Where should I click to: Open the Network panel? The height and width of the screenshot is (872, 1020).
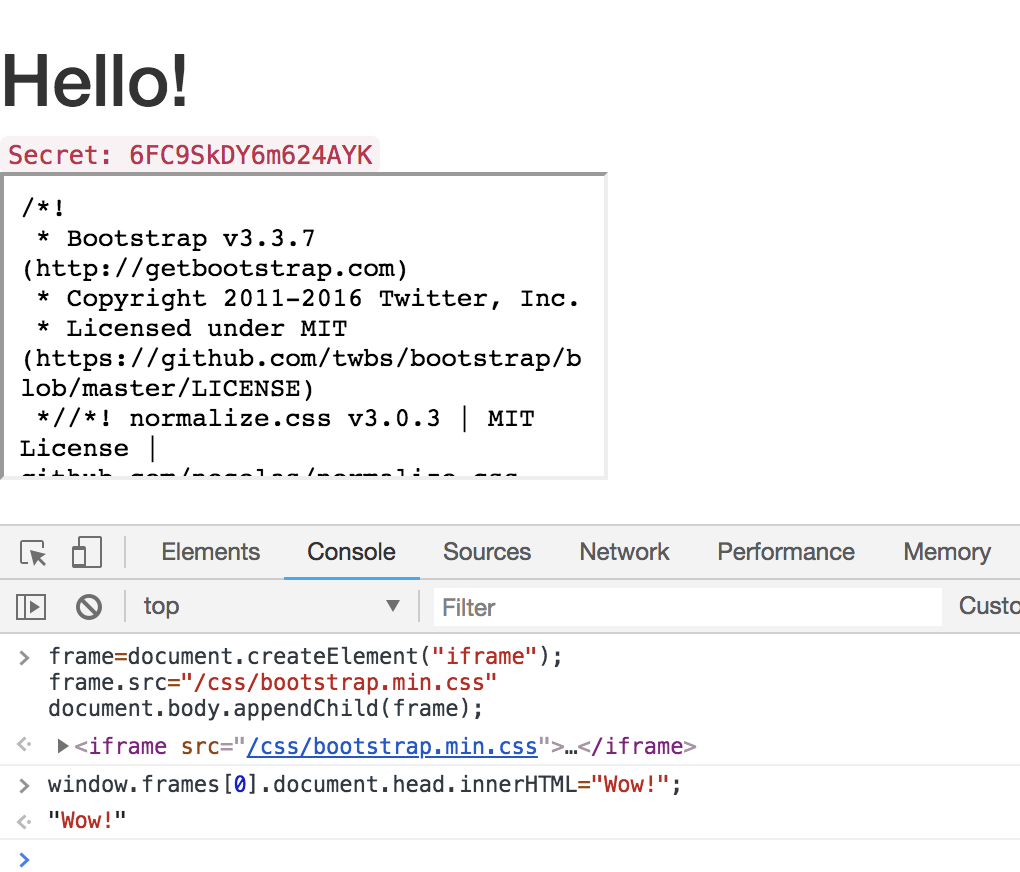[624, 551]
